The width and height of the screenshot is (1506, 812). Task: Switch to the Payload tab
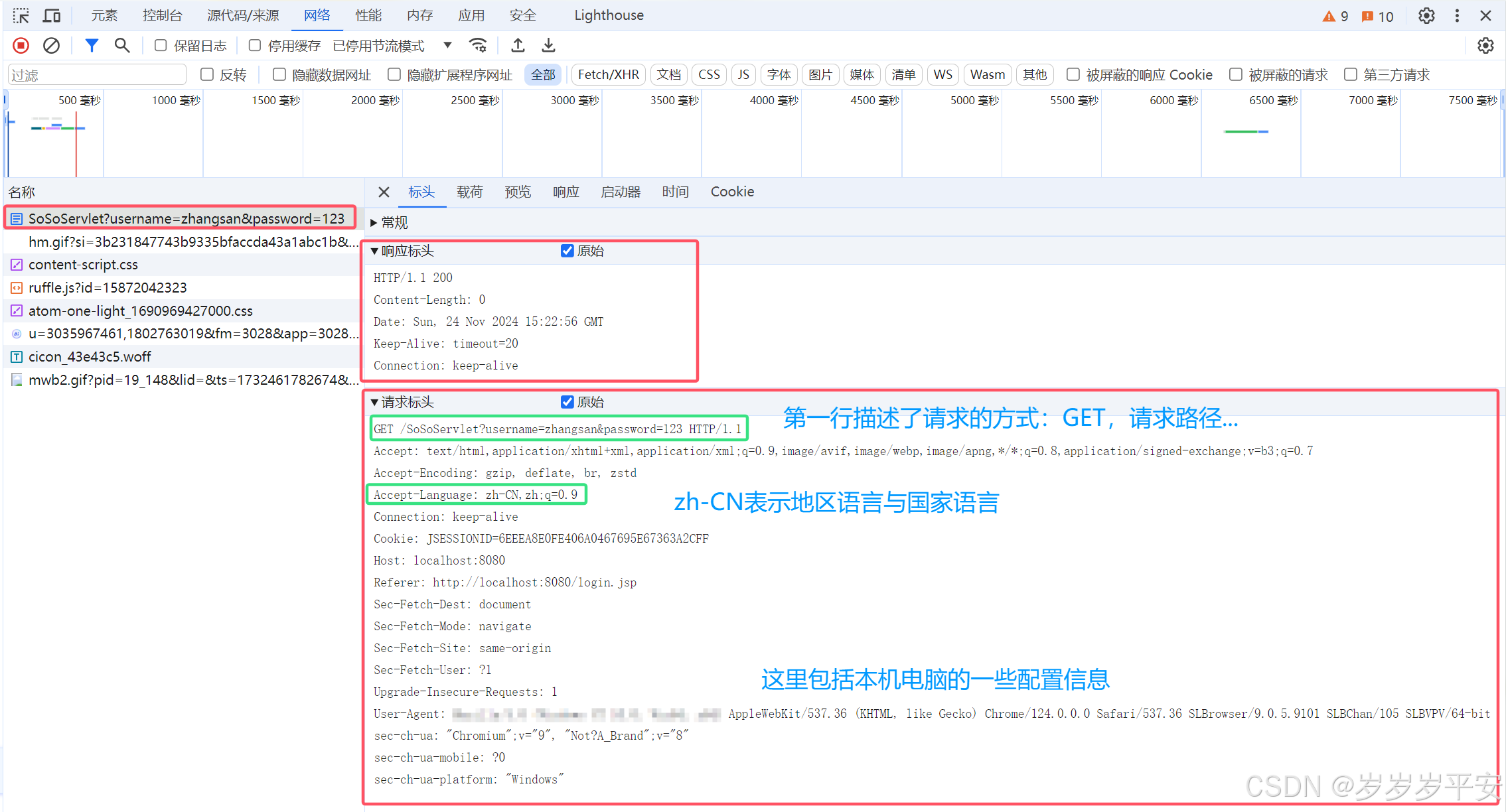470,192
